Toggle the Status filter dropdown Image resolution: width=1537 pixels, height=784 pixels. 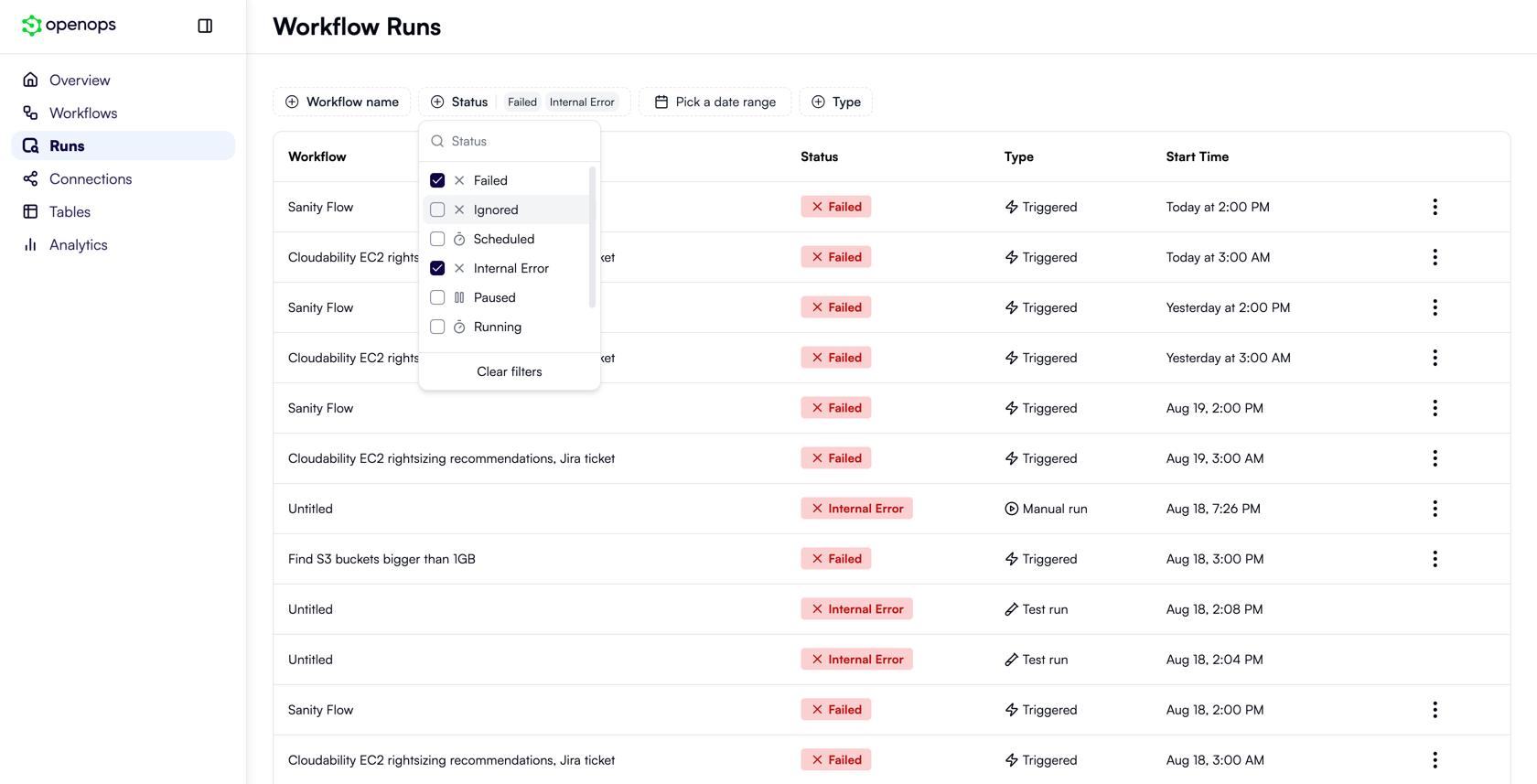click(x=459, y=102)
